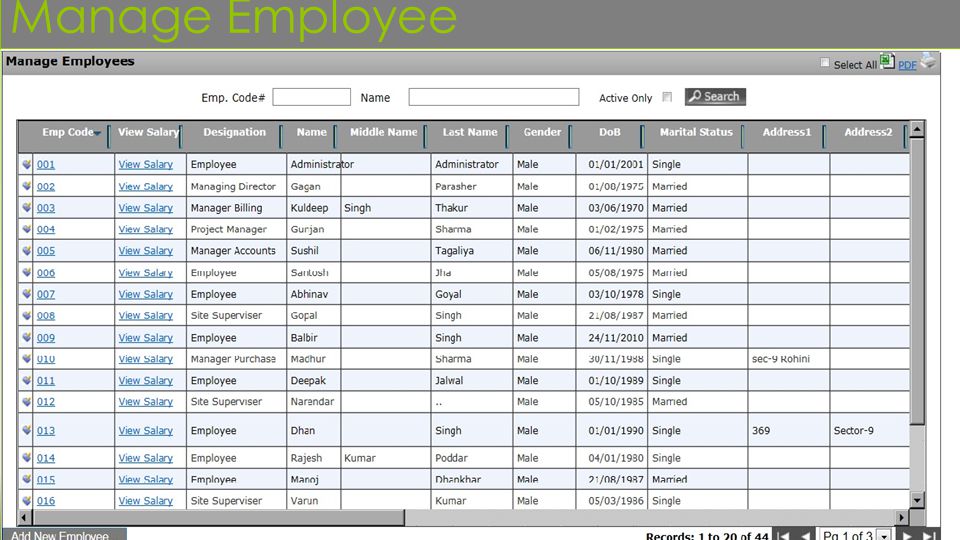The height and width of the screenshot is (540, 960).
Task: Sort by the Last Name column header
Action: pyautogui.click(x=470, y=132)
